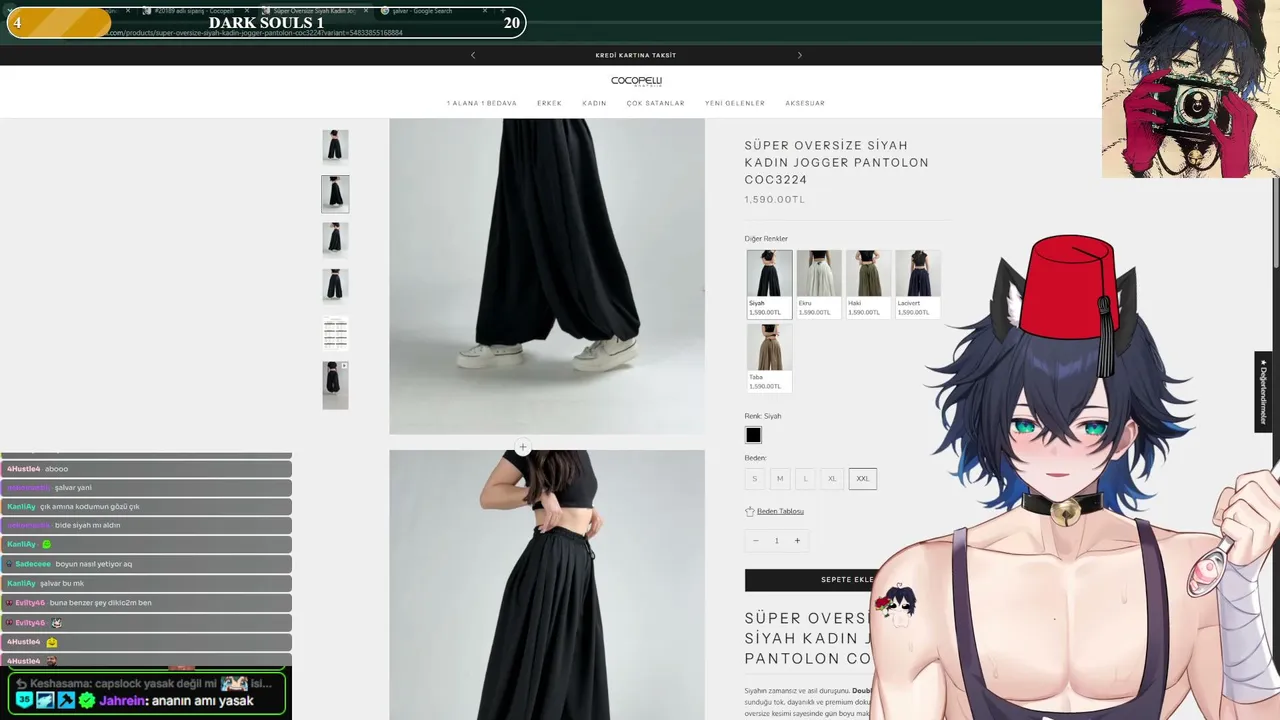
Task: Click the hammer moderator badge beside Jahrein
Action: point(66,701)
